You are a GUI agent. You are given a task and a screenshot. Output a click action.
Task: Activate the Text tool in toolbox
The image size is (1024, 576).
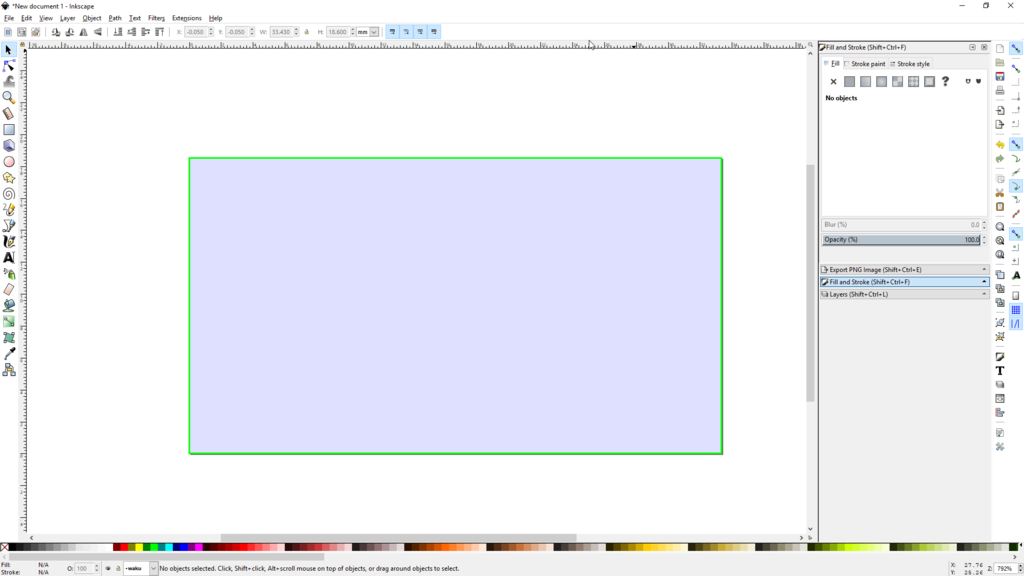(x=8, y=257)
